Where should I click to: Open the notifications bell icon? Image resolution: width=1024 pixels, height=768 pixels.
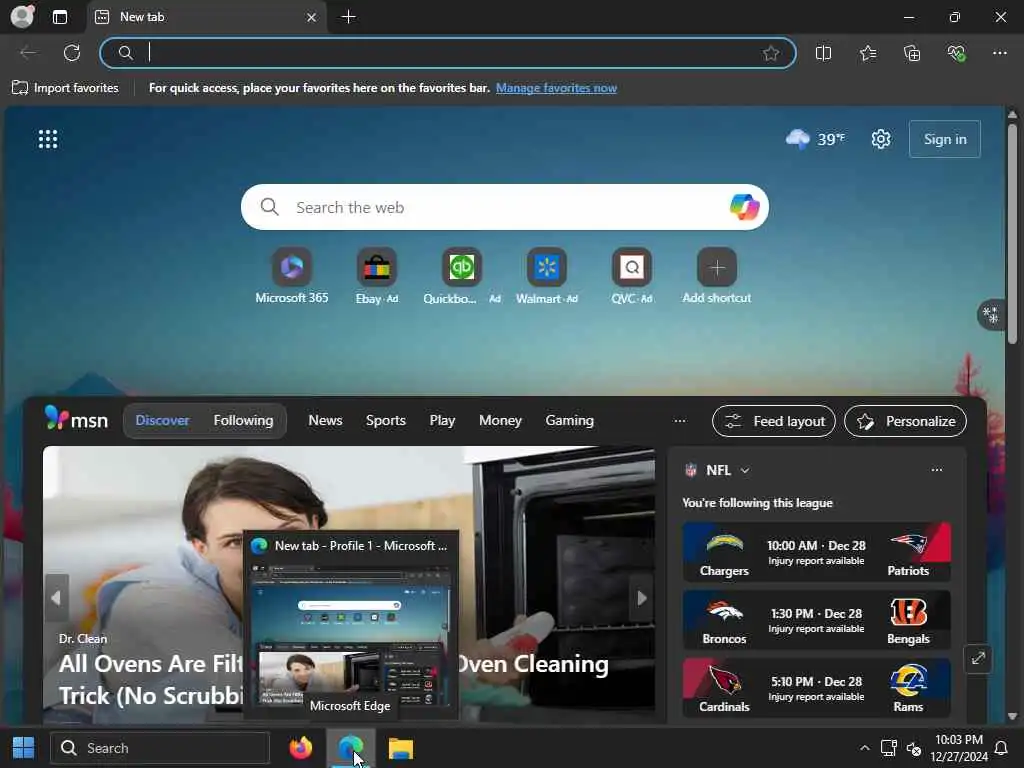click(x=1000, y=748)
